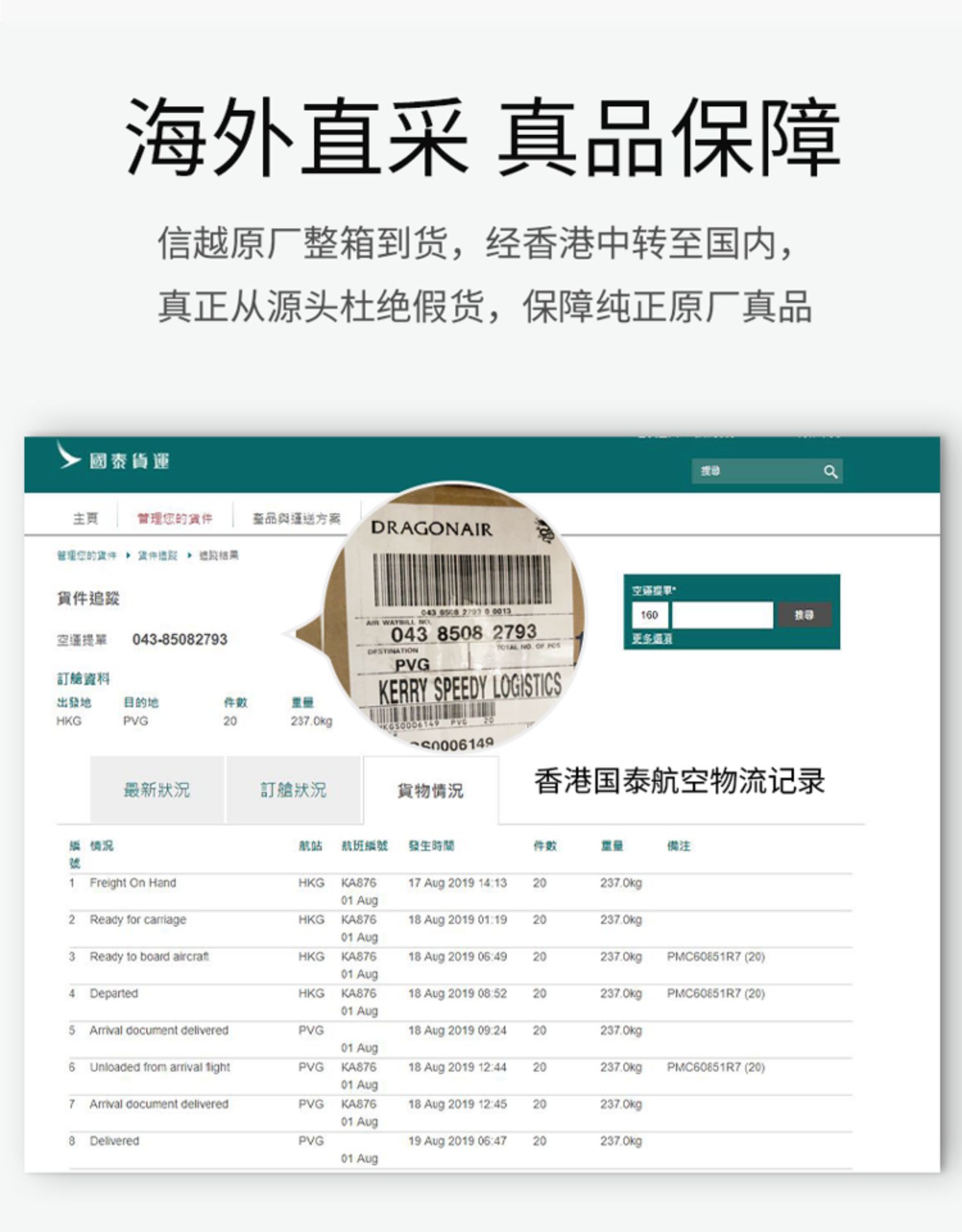The height and width of the screenshot is (1232, 962).
Task: Switch to the 訂艙狀況 tab
Action: click(294, 790)
